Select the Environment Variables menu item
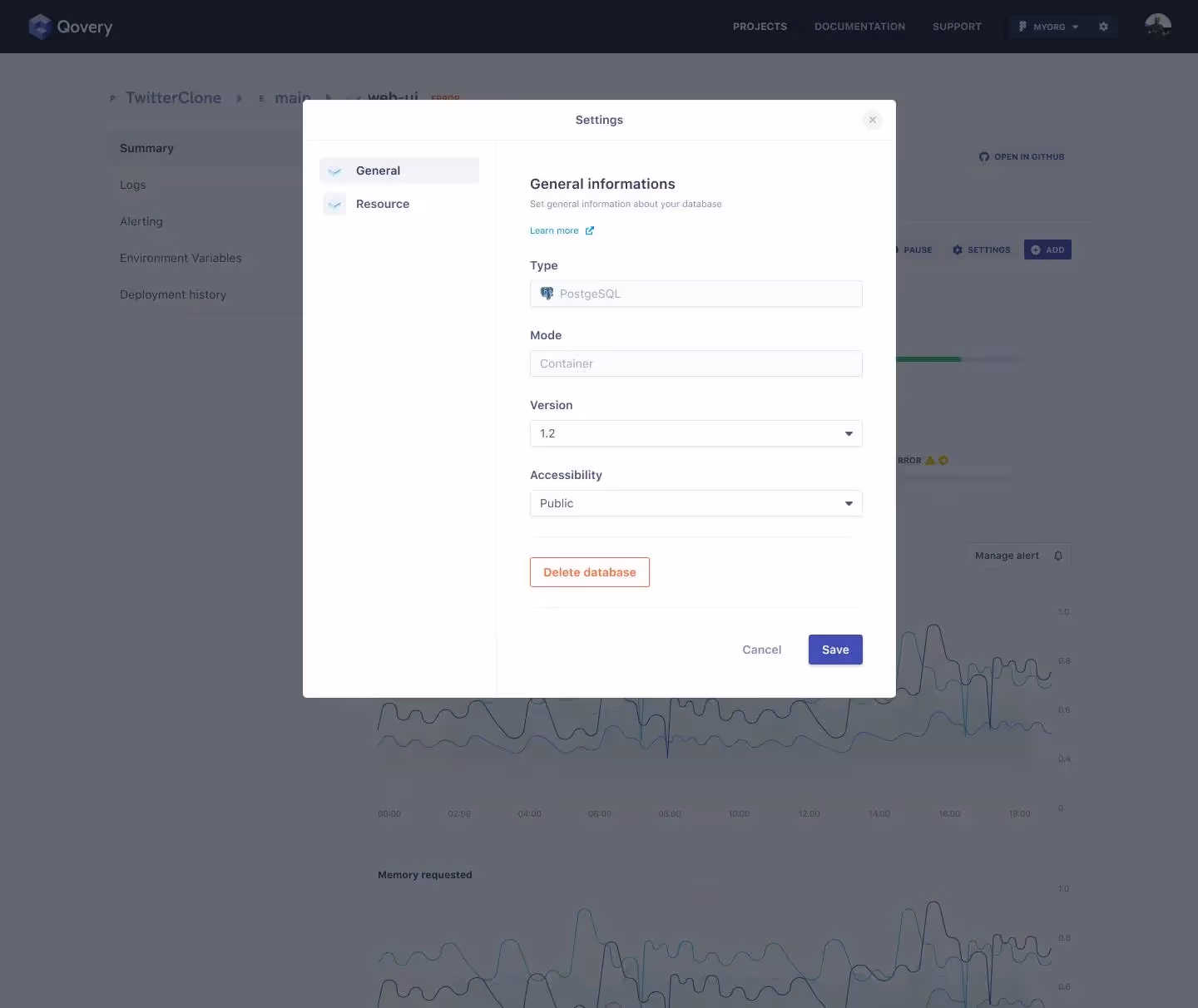Viewport: 1198px width, 1008px height. click(x=181, y=258)
